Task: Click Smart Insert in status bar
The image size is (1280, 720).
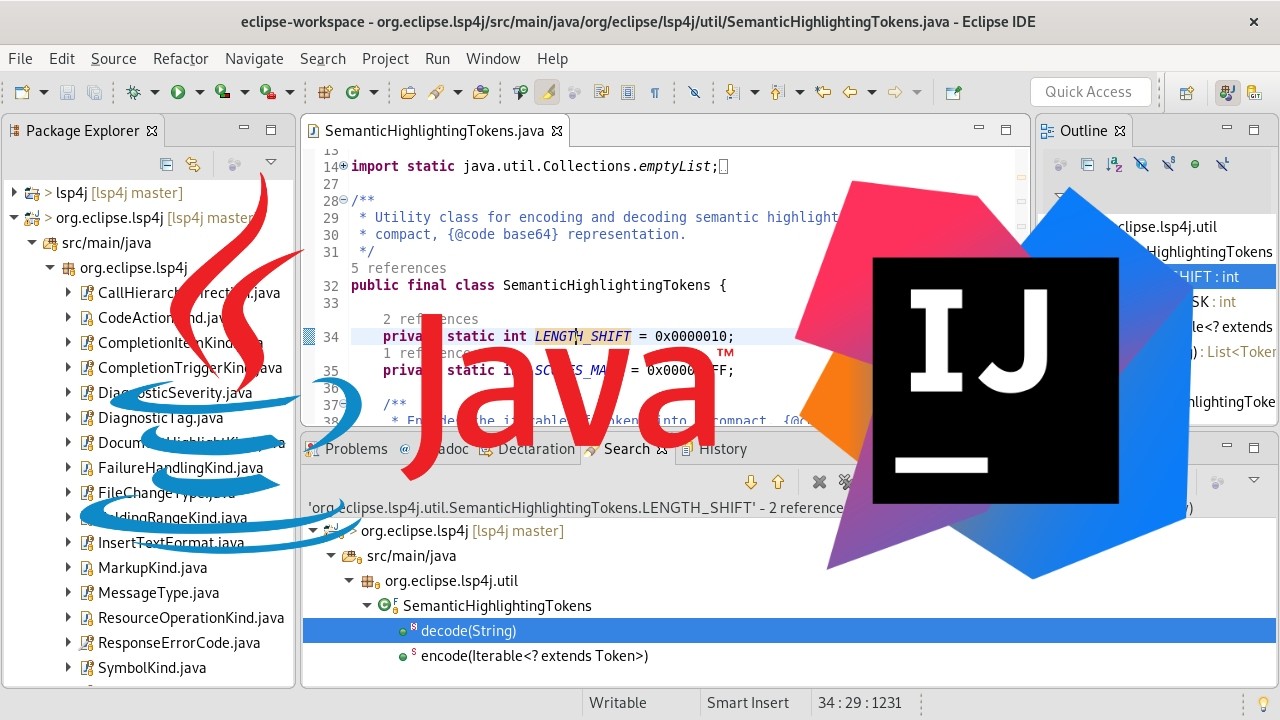Action: click(x=748, y=703)
